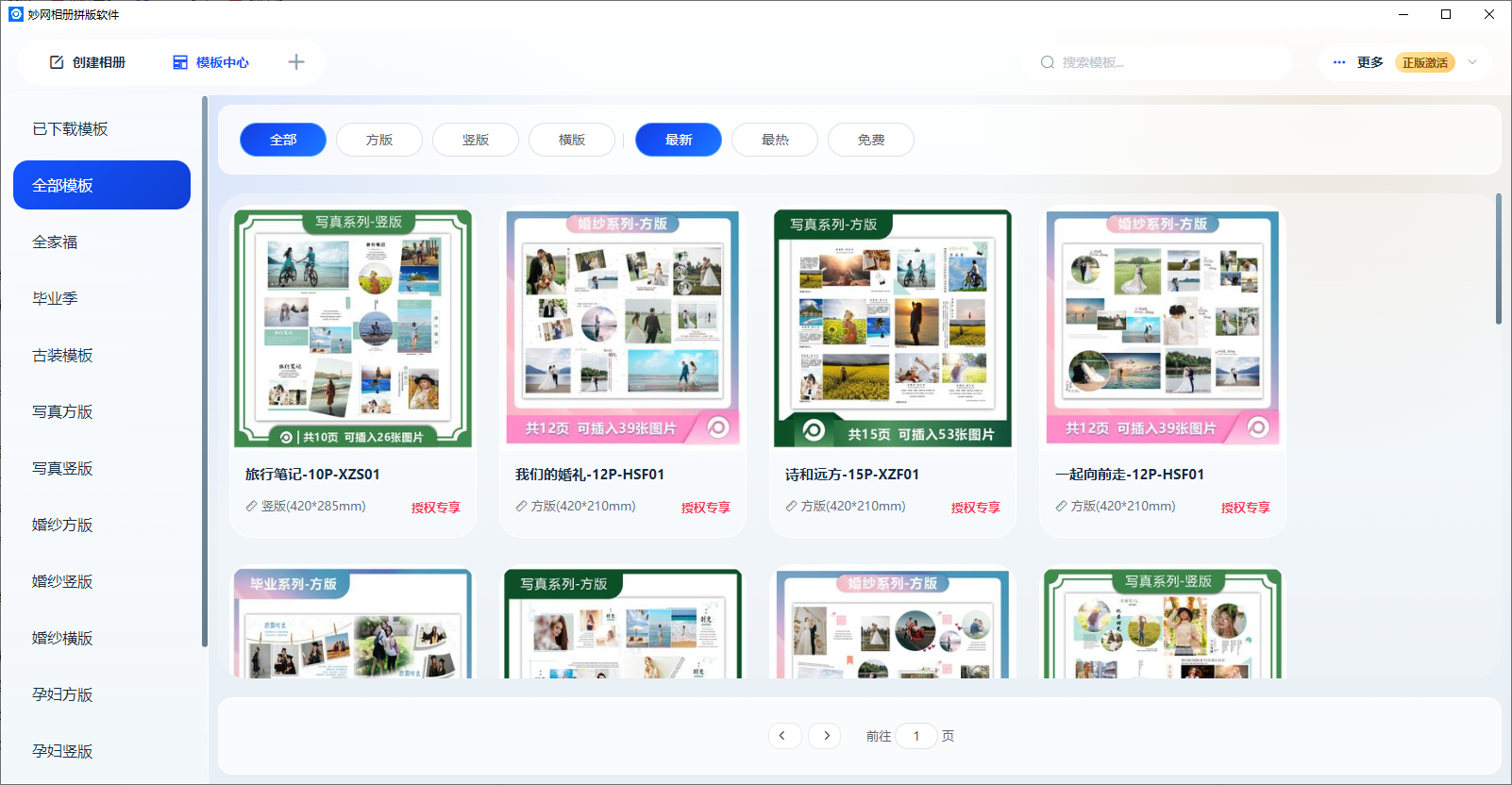
Task: Click 授权专享 under 旅行笔记-10P-XZS01
Action: pos(436,508)
